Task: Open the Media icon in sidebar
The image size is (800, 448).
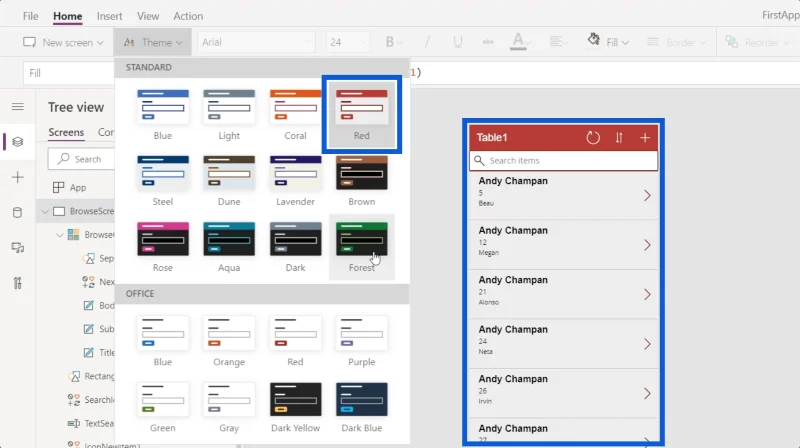Action: [18, 248]
